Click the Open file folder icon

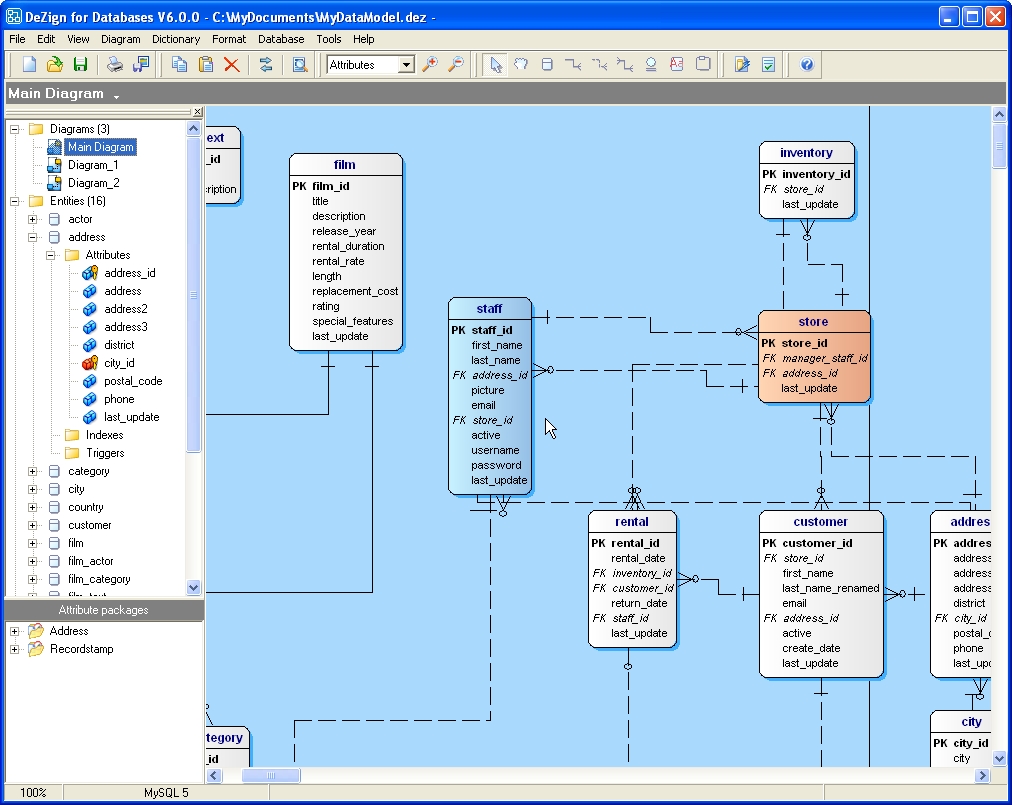55,65
